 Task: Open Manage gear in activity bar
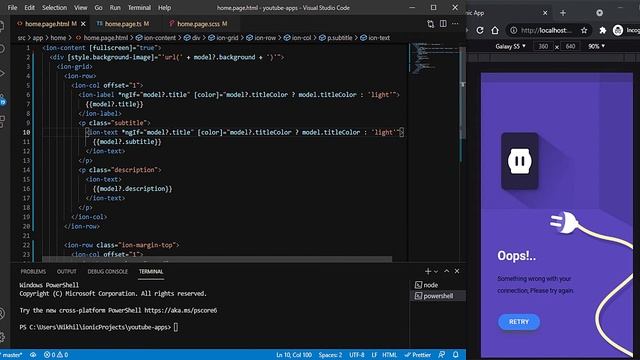(2, 337)
